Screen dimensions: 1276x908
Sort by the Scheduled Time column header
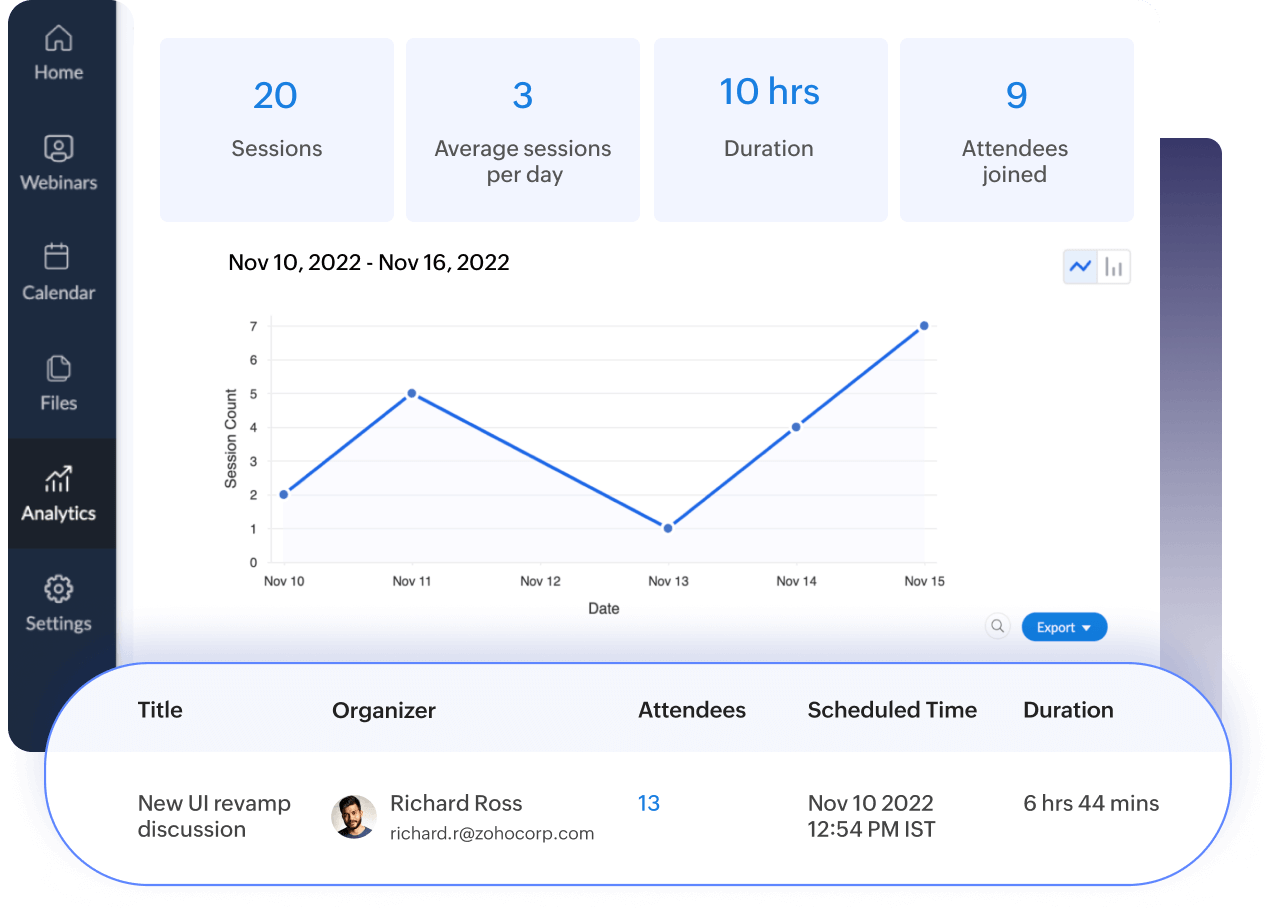tap(892, 710)
